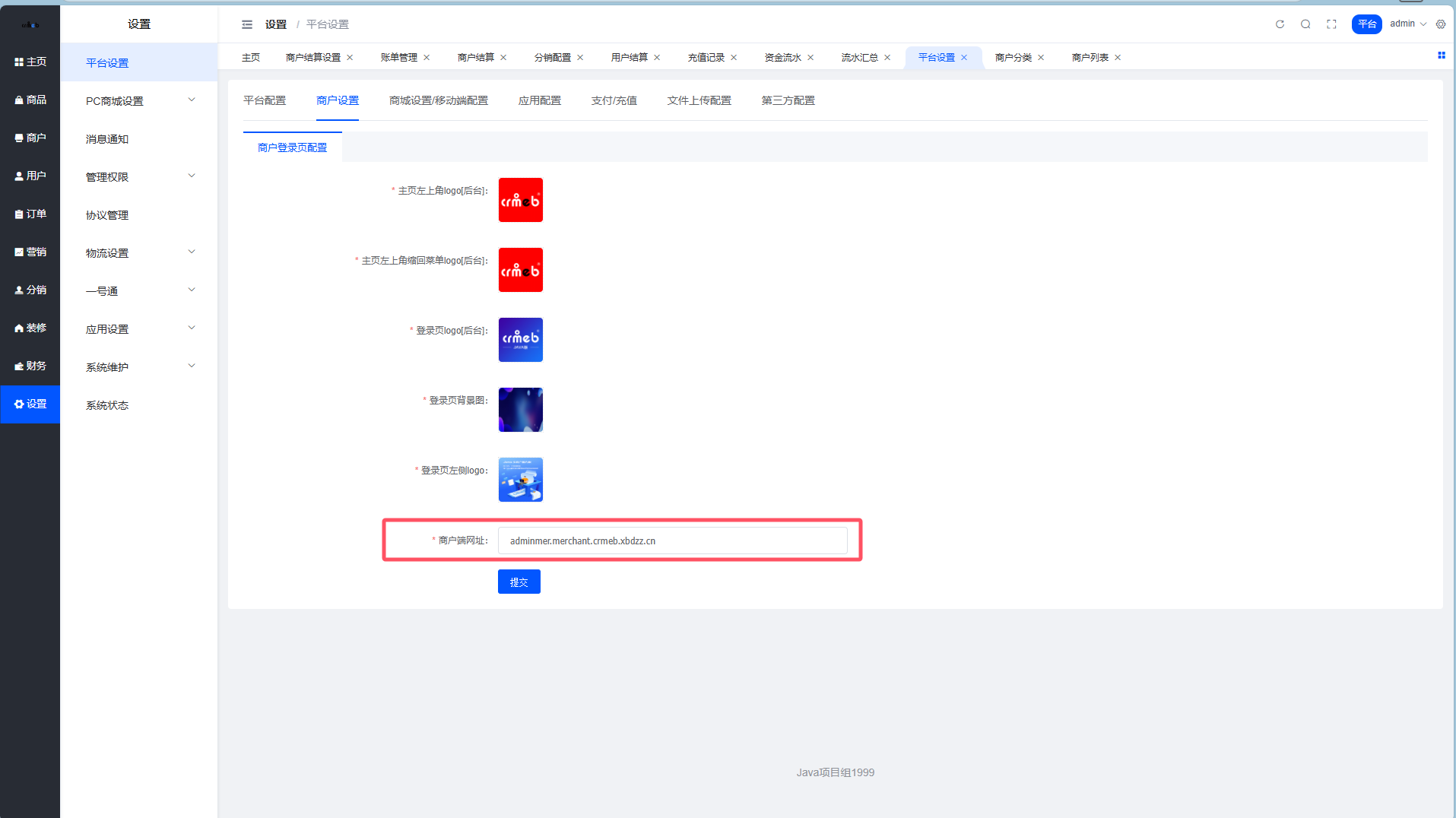Collapse sidebar with hamburger menu icon
Viewport: 1456px width, 818px height.
(x=247, y=24)
